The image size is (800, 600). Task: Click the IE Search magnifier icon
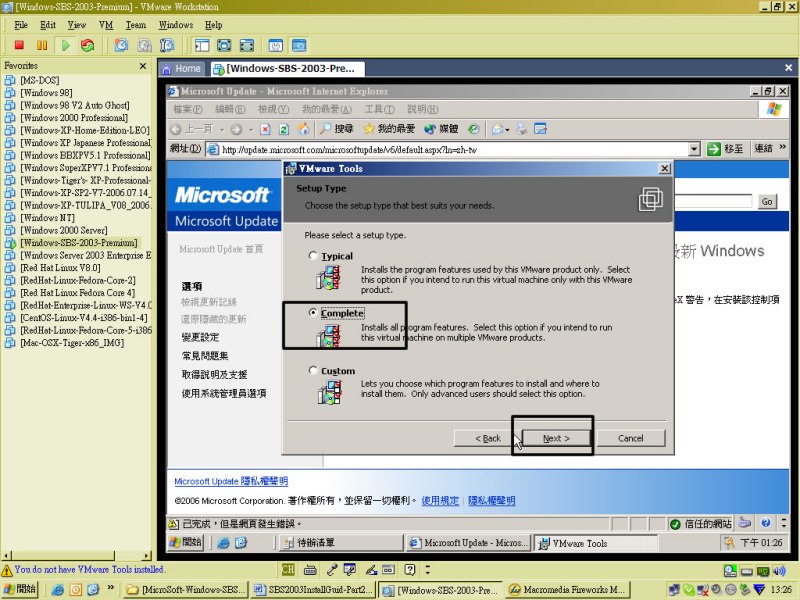tap(325, 129)
